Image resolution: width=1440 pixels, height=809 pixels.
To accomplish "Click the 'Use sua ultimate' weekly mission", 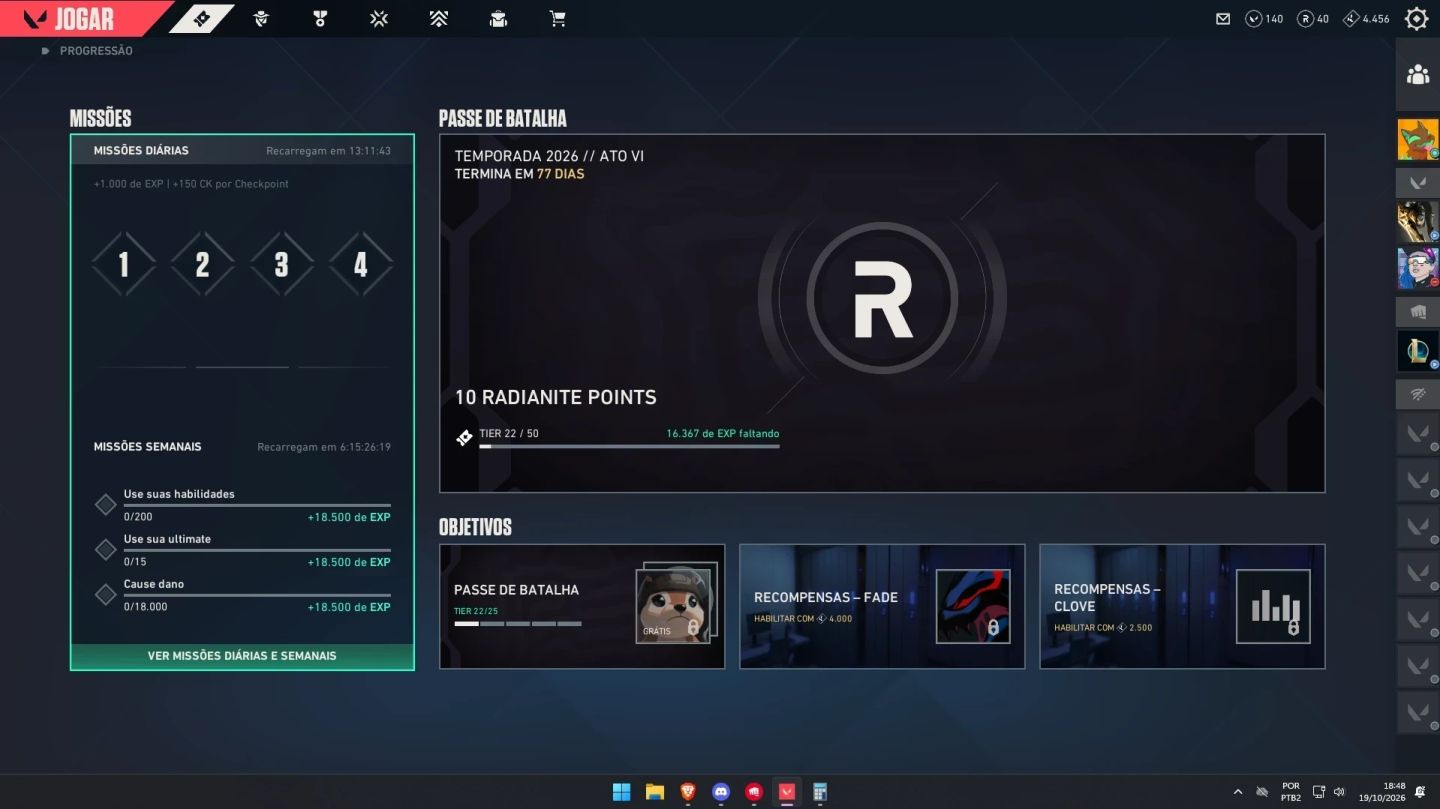I will [242, 550].
